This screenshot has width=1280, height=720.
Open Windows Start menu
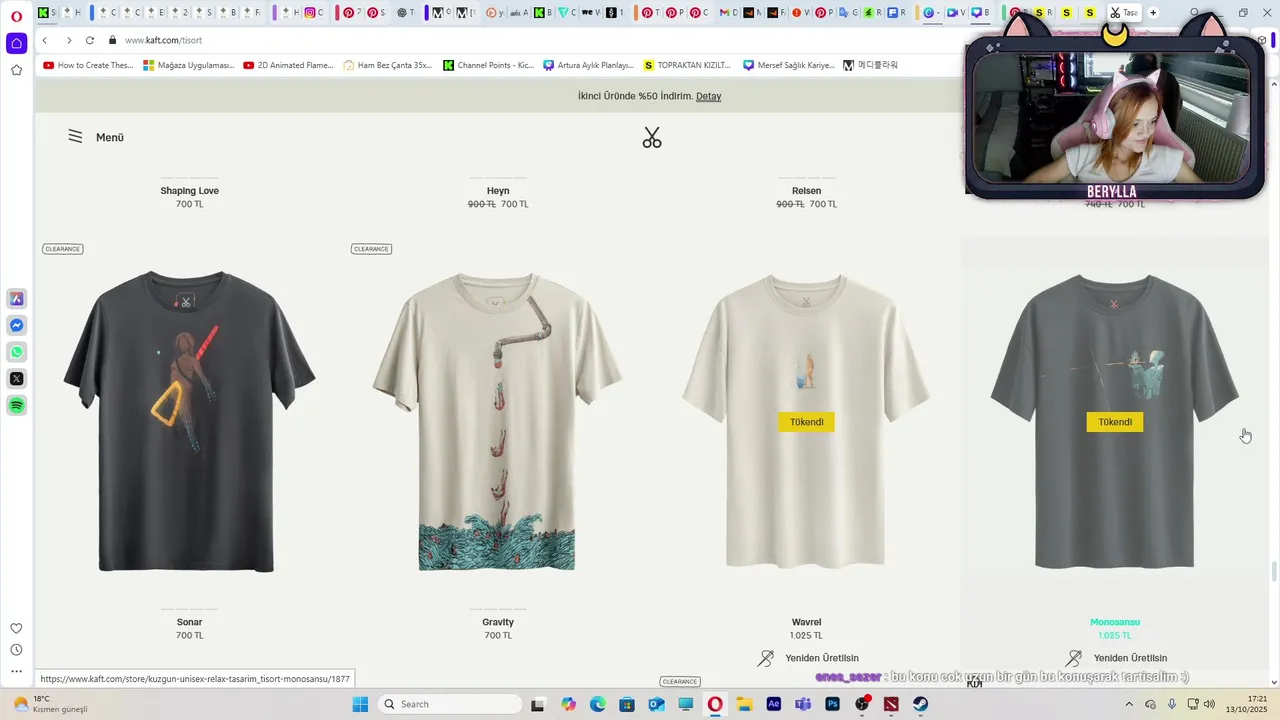click(x=360, y=704)
